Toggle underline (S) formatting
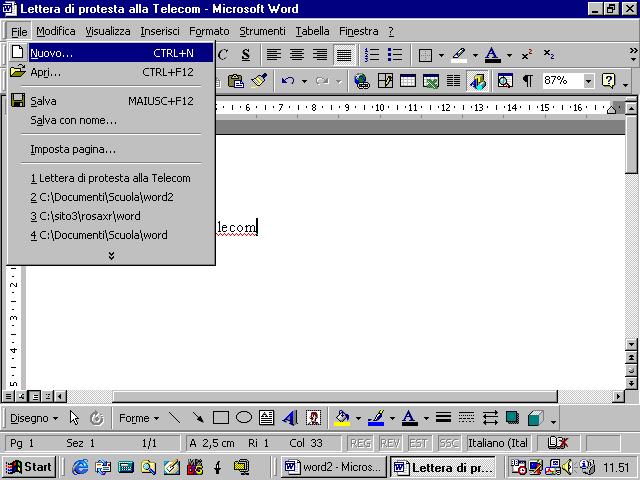 click(x=245, y=55)
